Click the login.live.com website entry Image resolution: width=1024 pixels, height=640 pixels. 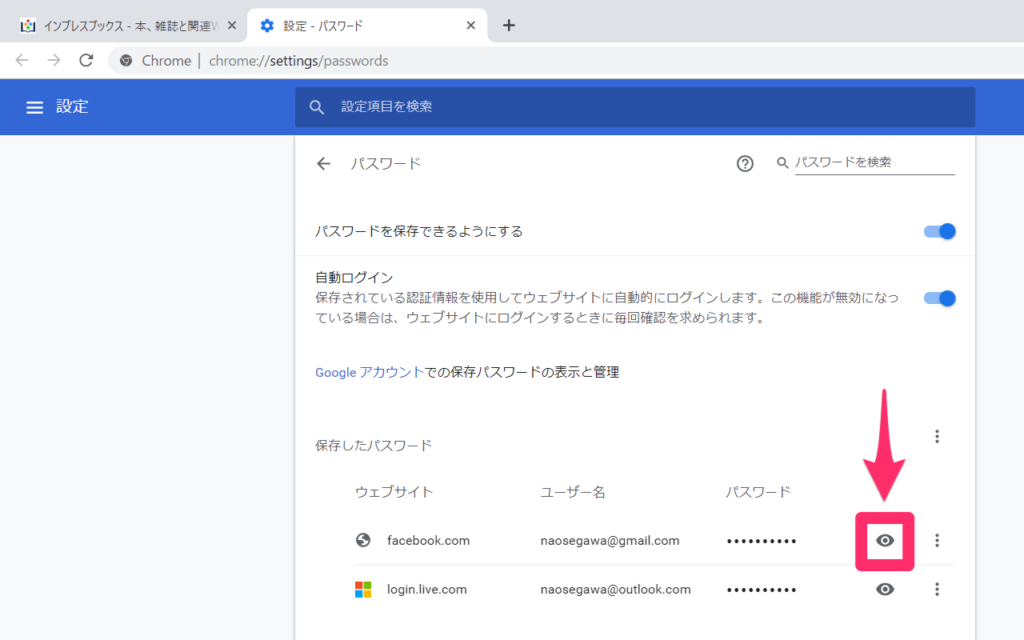click(x=427, y=590)
